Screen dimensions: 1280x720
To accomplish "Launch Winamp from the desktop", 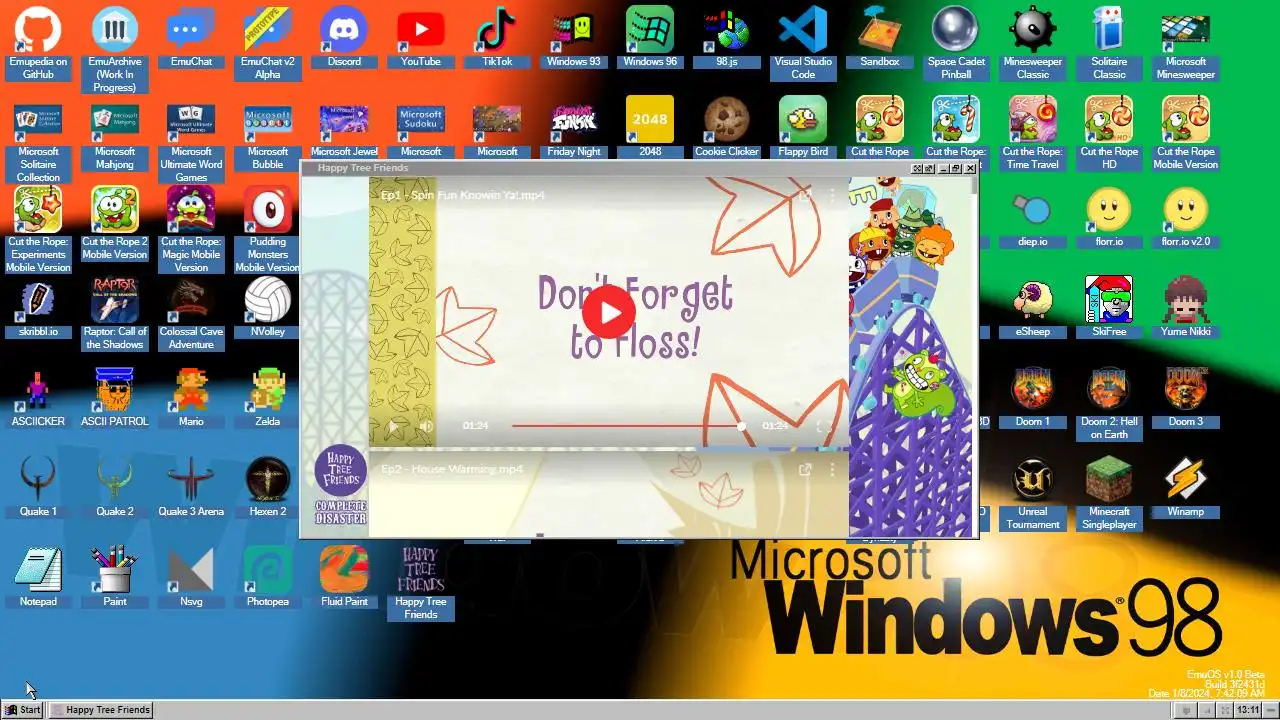I will [x=1186, y=487].
